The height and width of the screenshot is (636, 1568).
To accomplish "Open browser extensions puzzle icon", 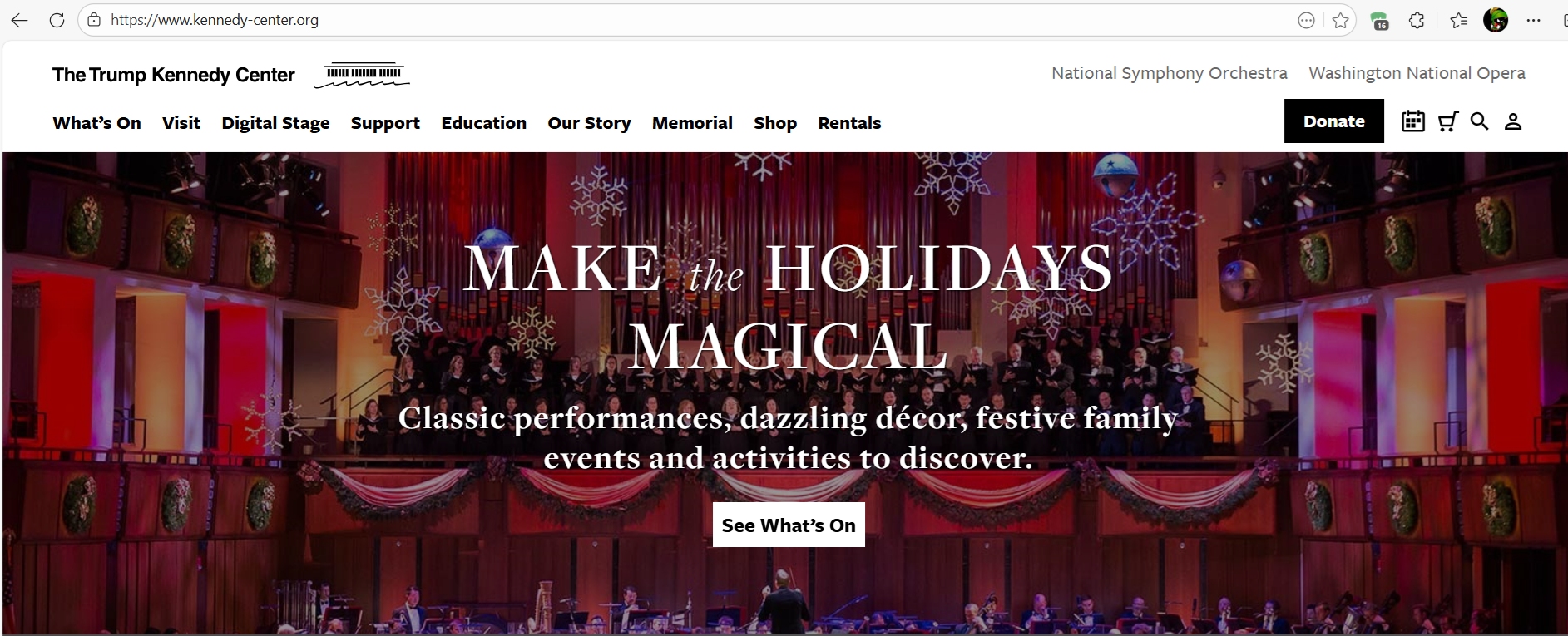I will click(x=1417, y=21).
